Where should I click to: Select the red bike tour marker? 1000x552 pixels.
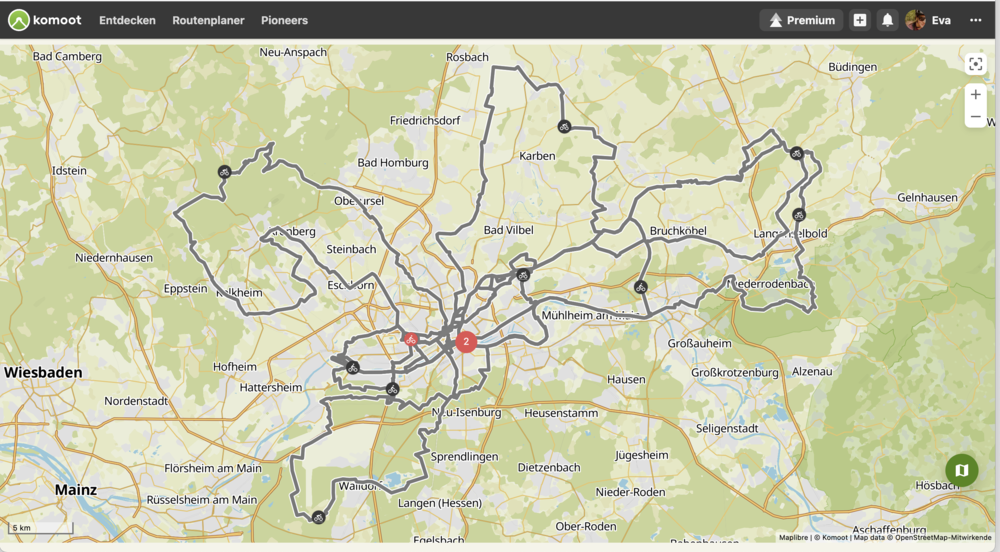point(411,339)
